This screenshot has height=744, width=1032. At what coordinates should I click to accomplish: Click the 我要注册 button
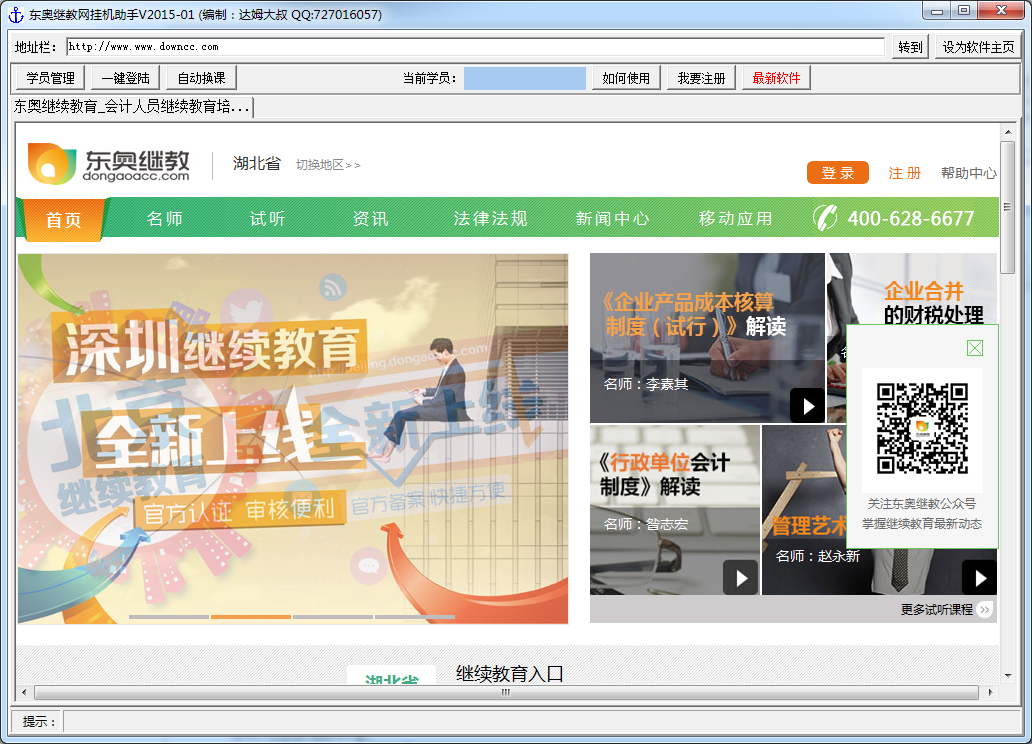[701, 76]
